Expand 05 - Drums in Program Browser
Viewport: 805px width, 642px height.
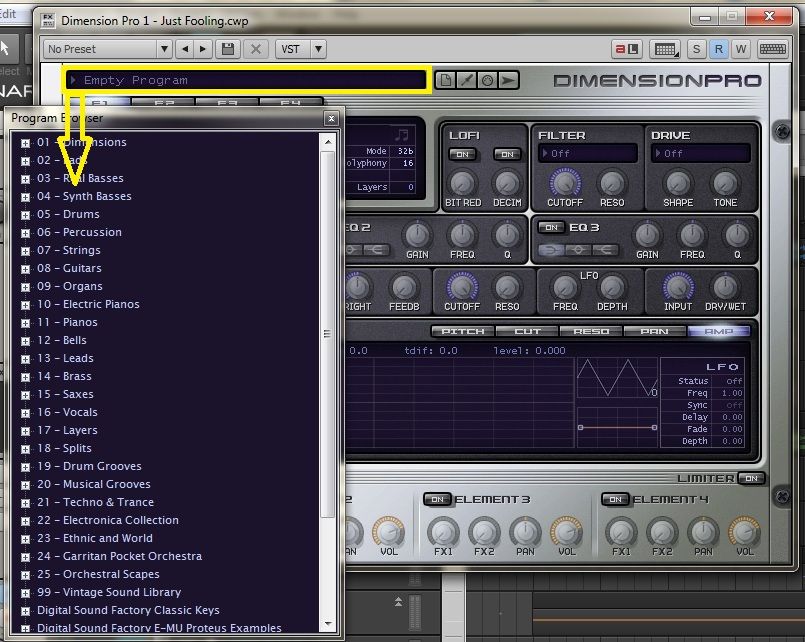pyautogui.click(x=23, y=214)
